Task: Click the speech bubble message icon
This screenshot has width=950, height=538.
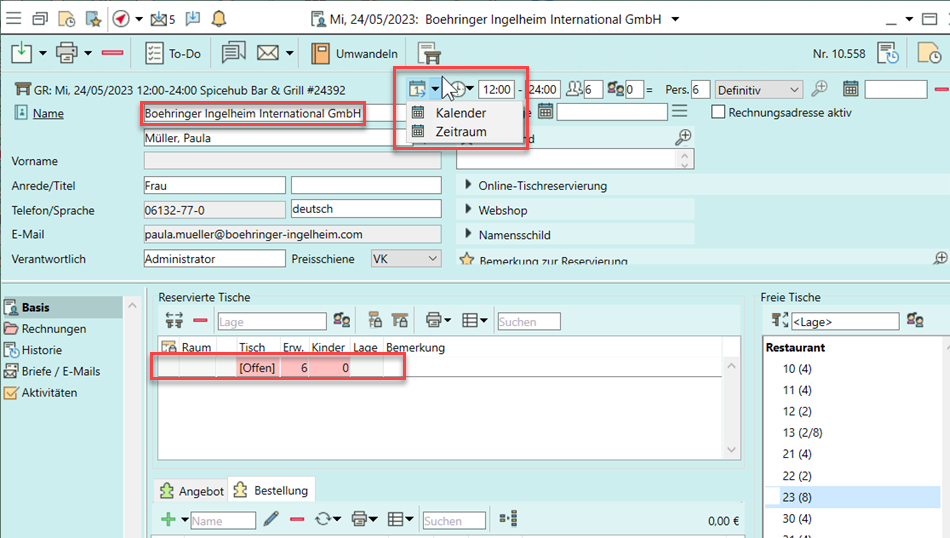Action: tap(233, 53)
